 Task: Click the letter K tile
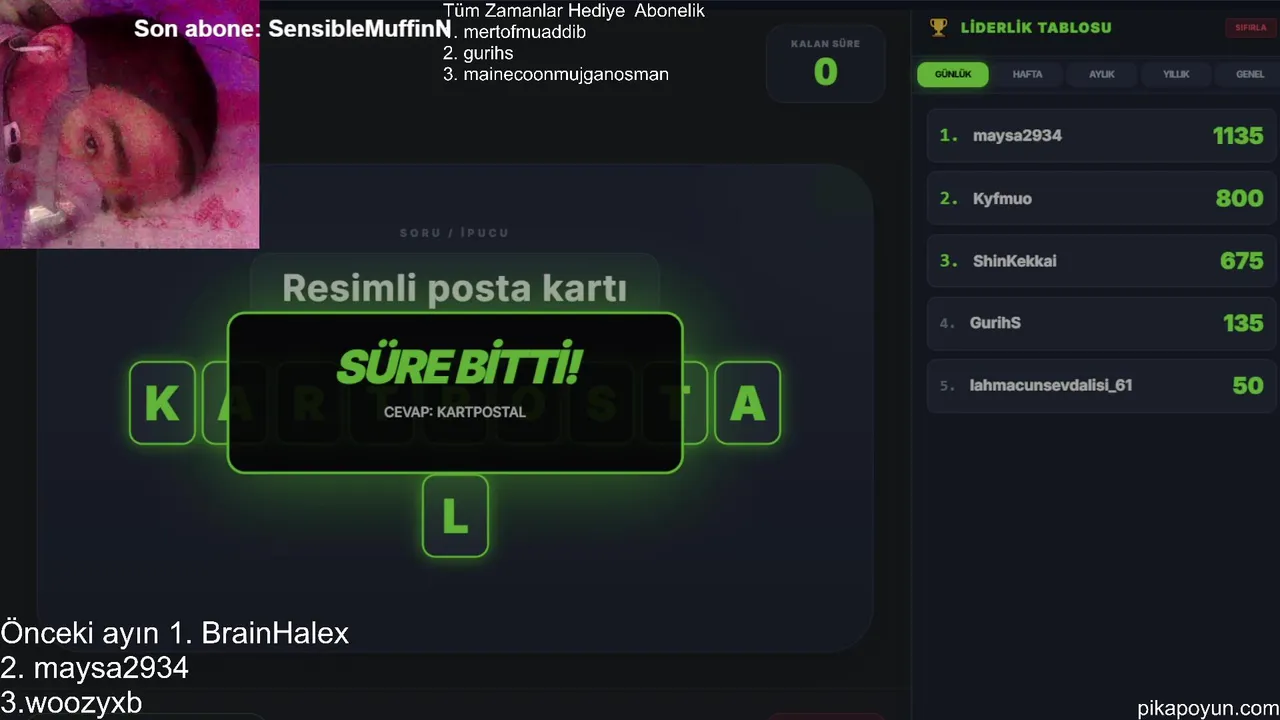pos(162,403)
